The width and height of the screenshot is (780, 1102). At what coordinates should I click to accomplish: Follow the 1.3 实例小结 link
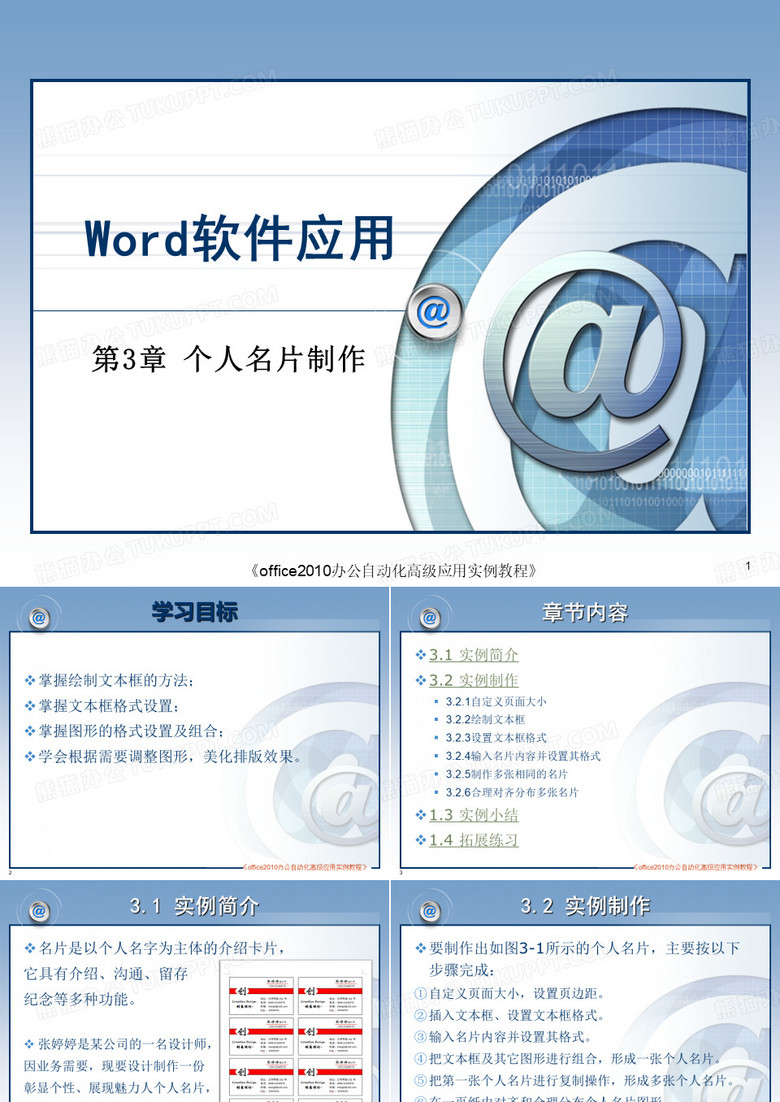474,815
